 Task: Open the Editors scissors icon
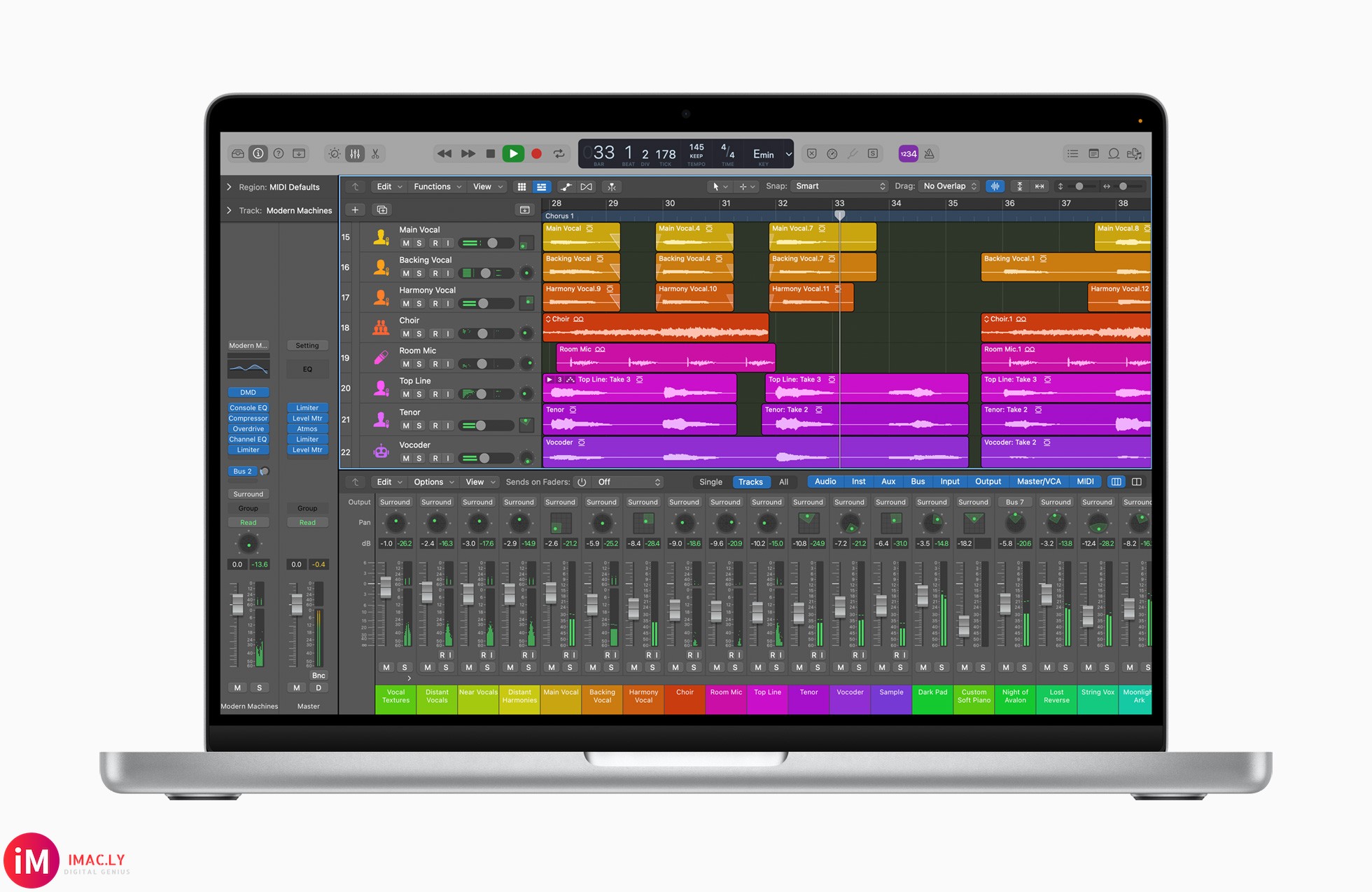pos(376,153)
